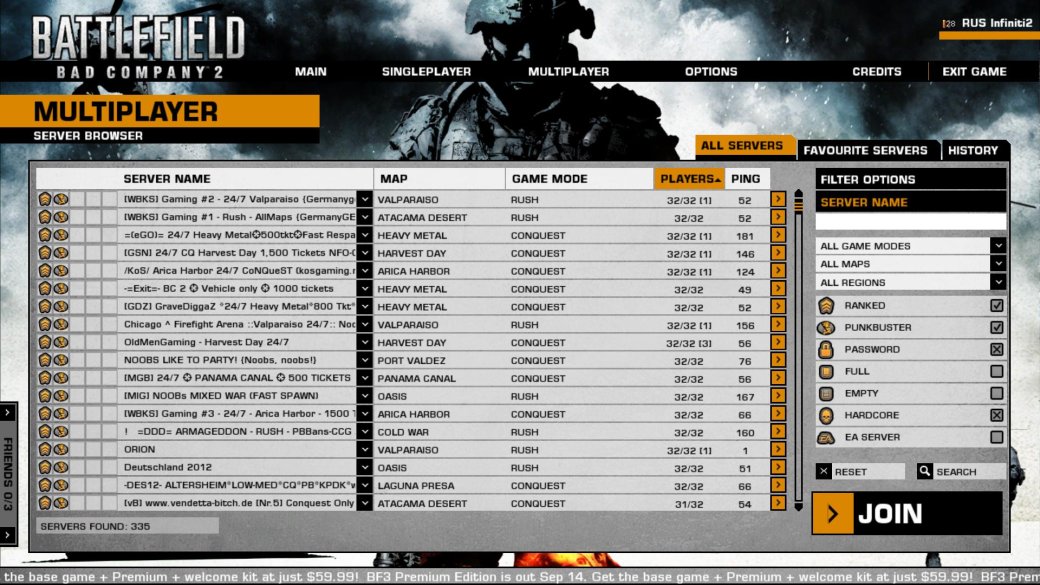Viewport: 1040px width, 585px height.
Task: Click the Password padlock icon
Action: pyautogui.click(x=826, y=350)
